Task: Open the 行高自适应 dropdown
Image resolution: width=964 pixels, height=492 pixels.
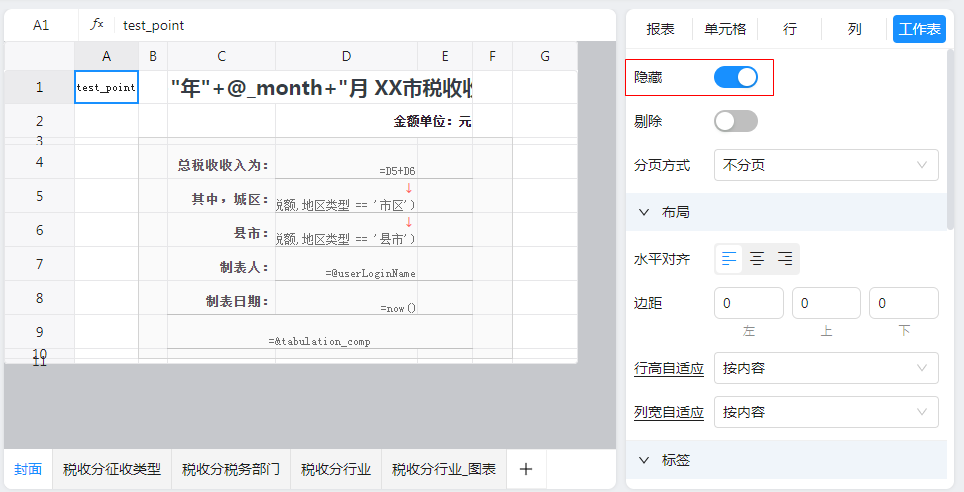Action: point(826,368)
